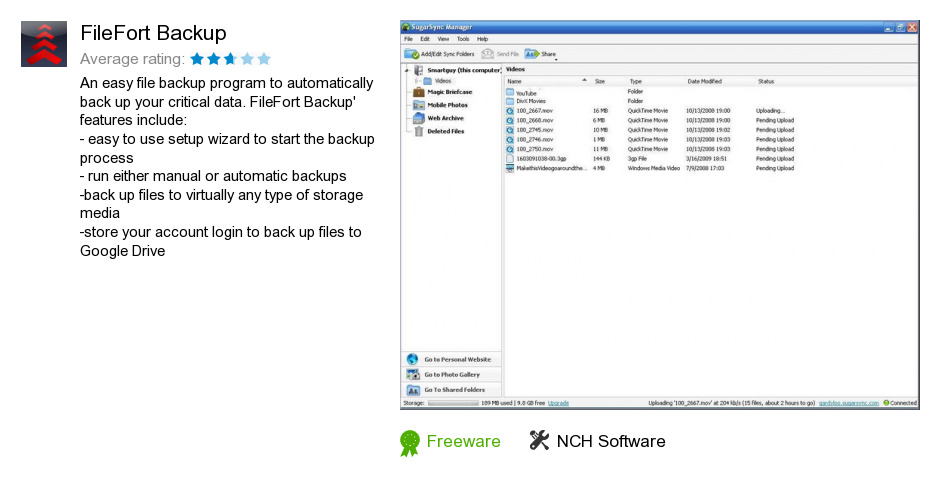The image size is (940, 487).
Task: Click the Uploading... status of 100_2667.mov
Action: click(x=770, y=111)
